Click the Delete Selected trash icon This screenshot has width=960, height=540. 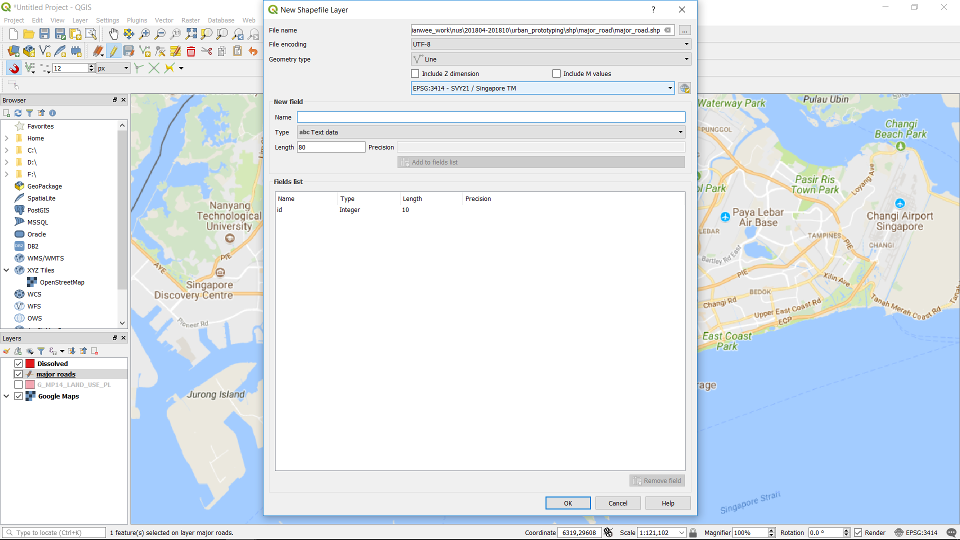[191, 51]
